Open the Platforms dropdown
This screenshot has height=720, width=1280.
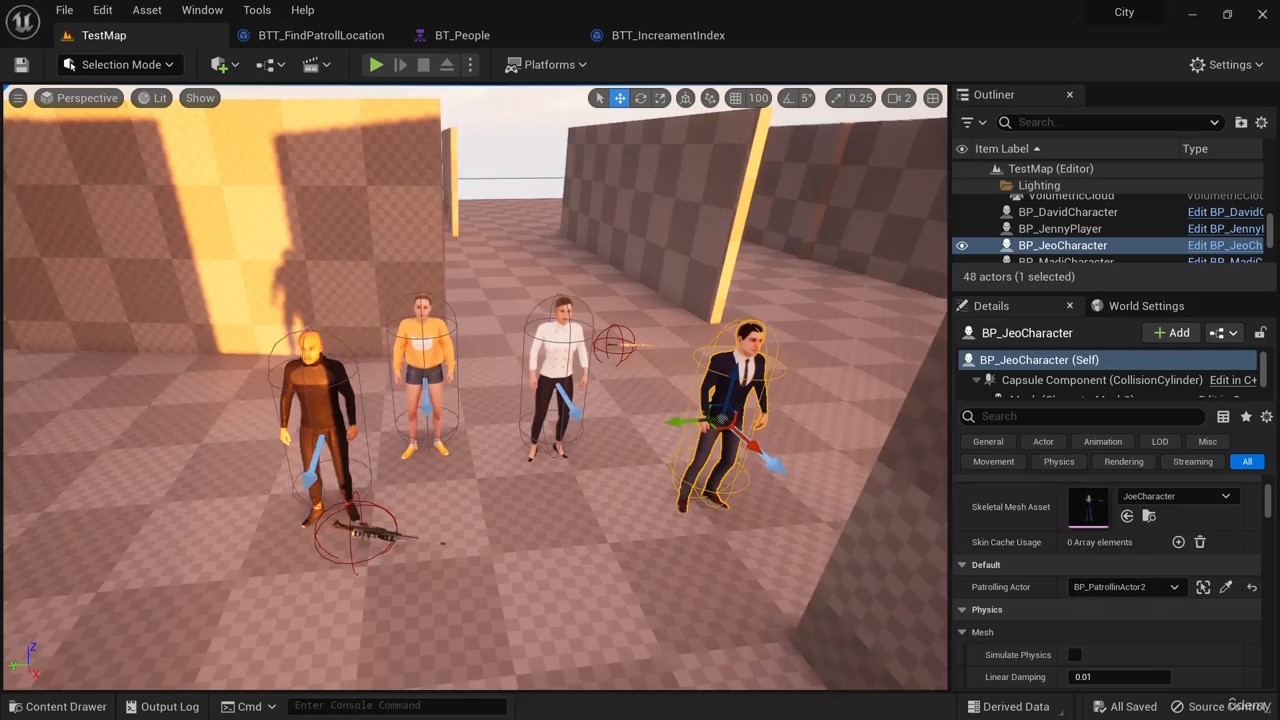click(547, 65)
